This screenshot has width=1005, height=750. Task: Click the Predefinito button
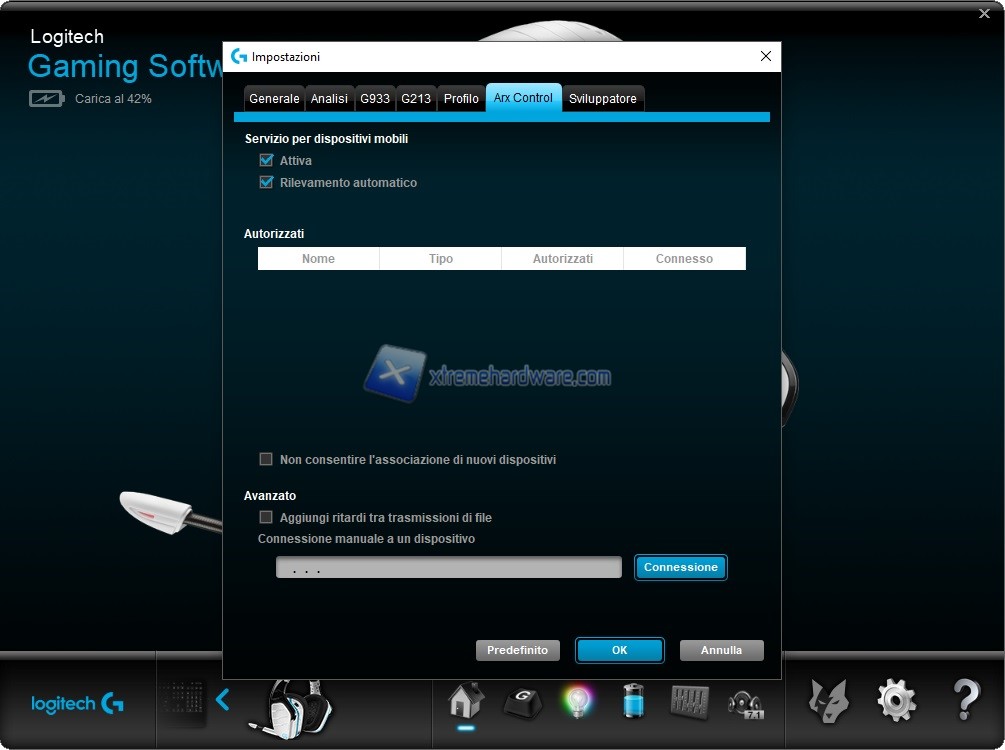click(x=517, y=650)
